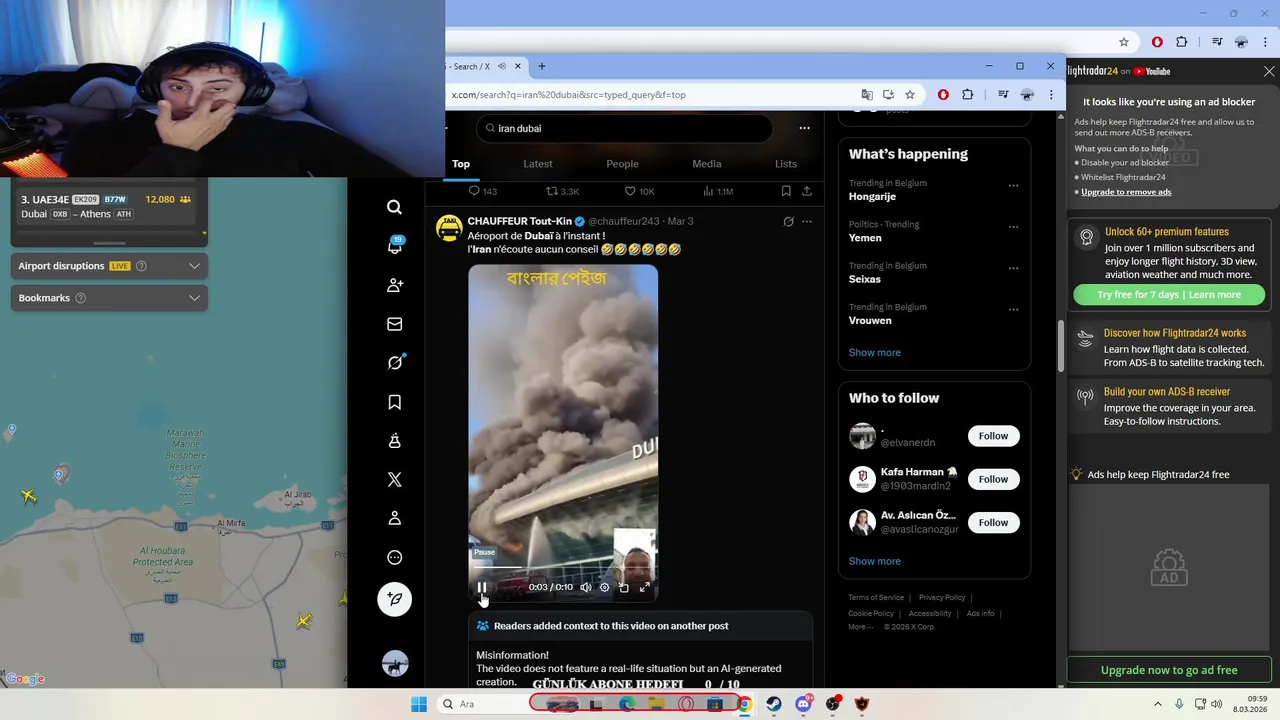The height and width of the screenshot is (720, 1280).
Task: Open account avatar at sidebar bottom
Action: point(394,663)
